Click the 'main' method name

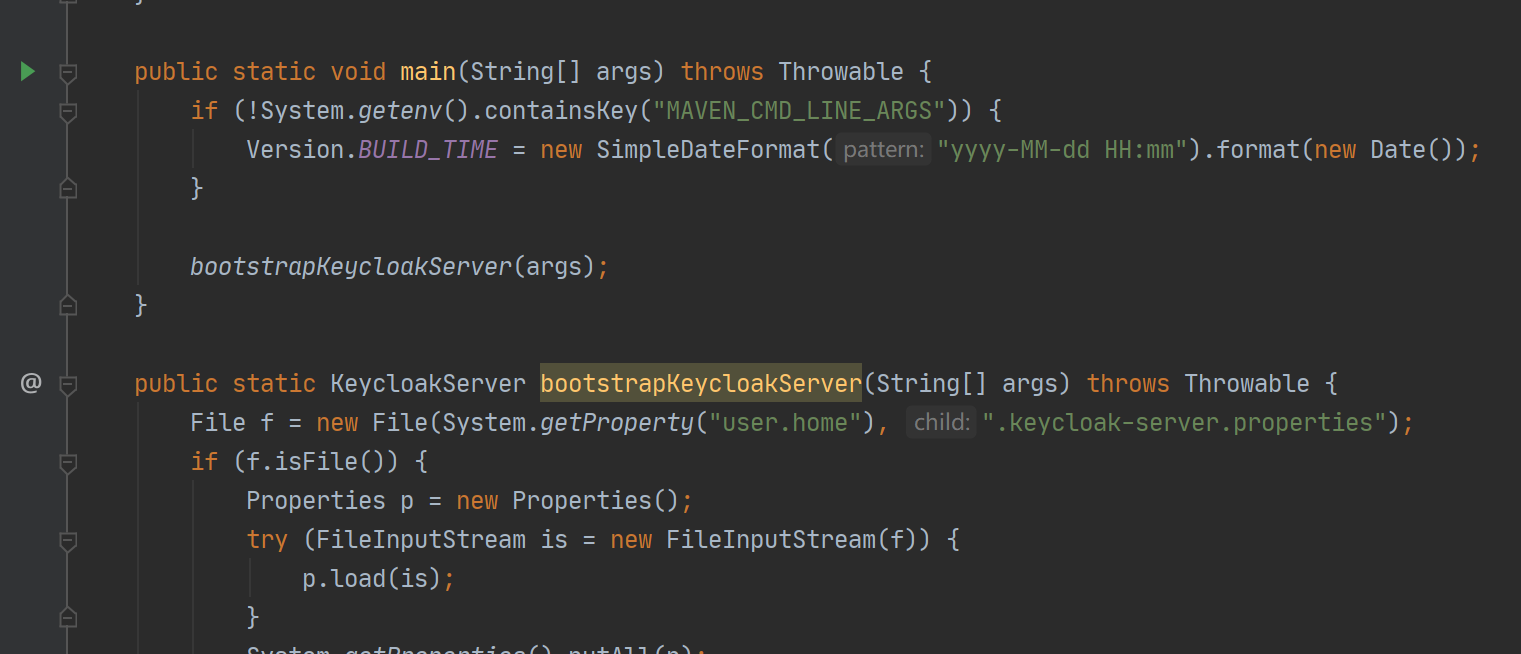pyautogui.click(x=428, y=72)
